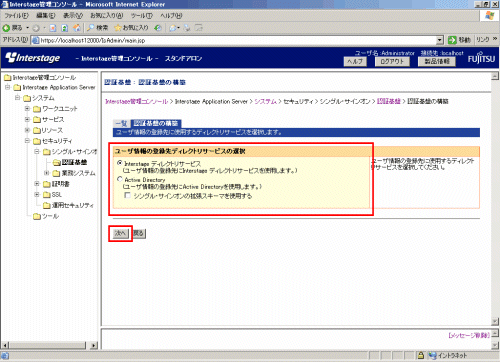Open the 編集(E) menu
The width and height of the screenshot is (500, 362).
pos(46,16)
